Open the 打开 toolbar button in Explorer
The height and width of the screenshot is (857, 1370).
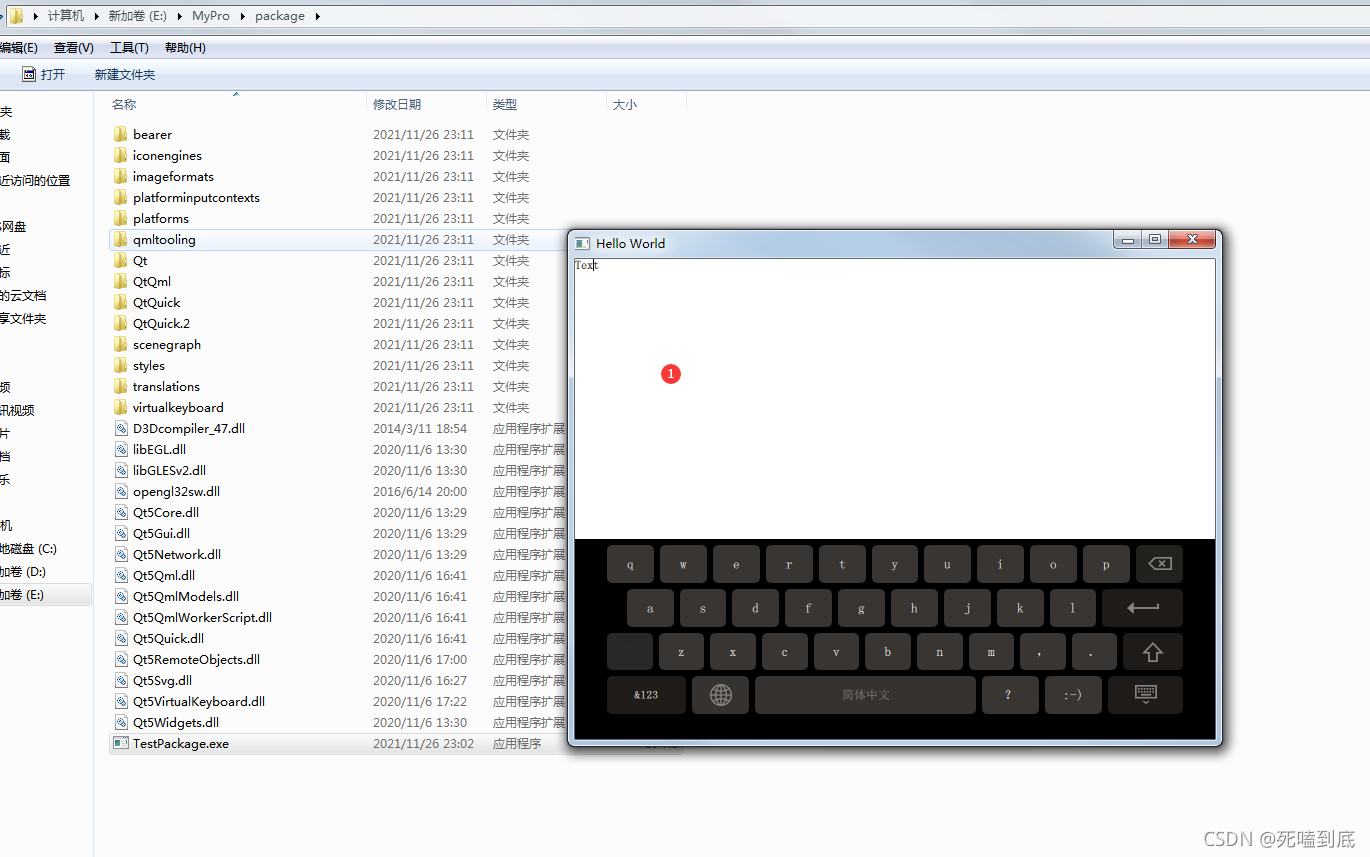(44, 74)
